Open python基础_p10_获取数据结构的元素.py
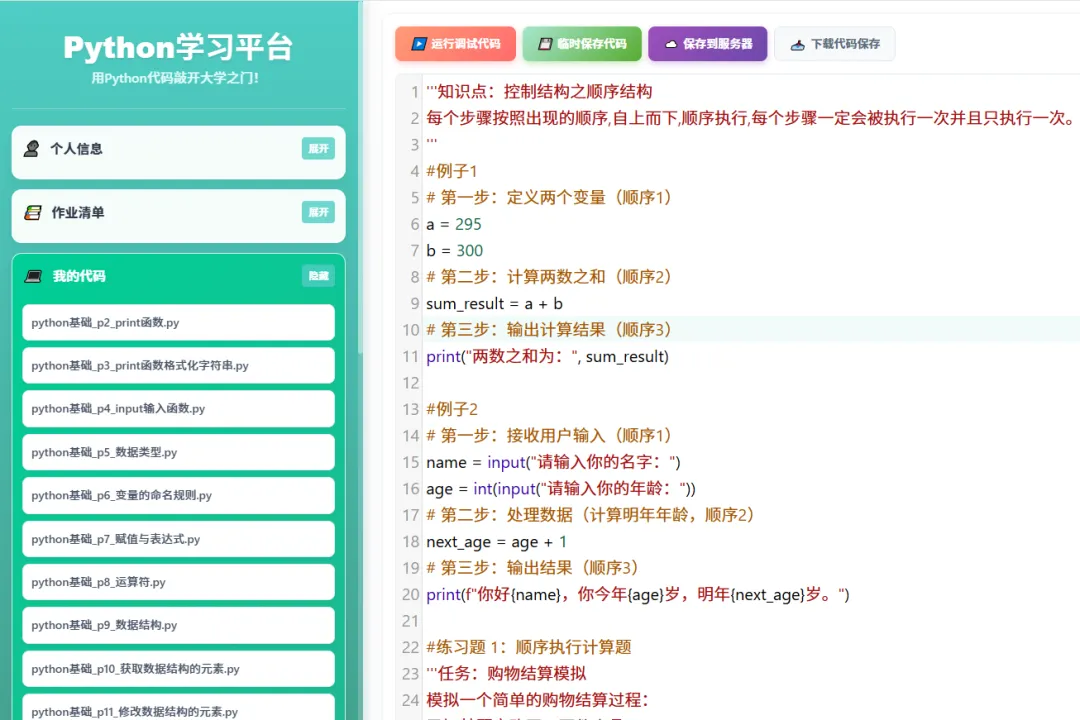 click(178, 668)
